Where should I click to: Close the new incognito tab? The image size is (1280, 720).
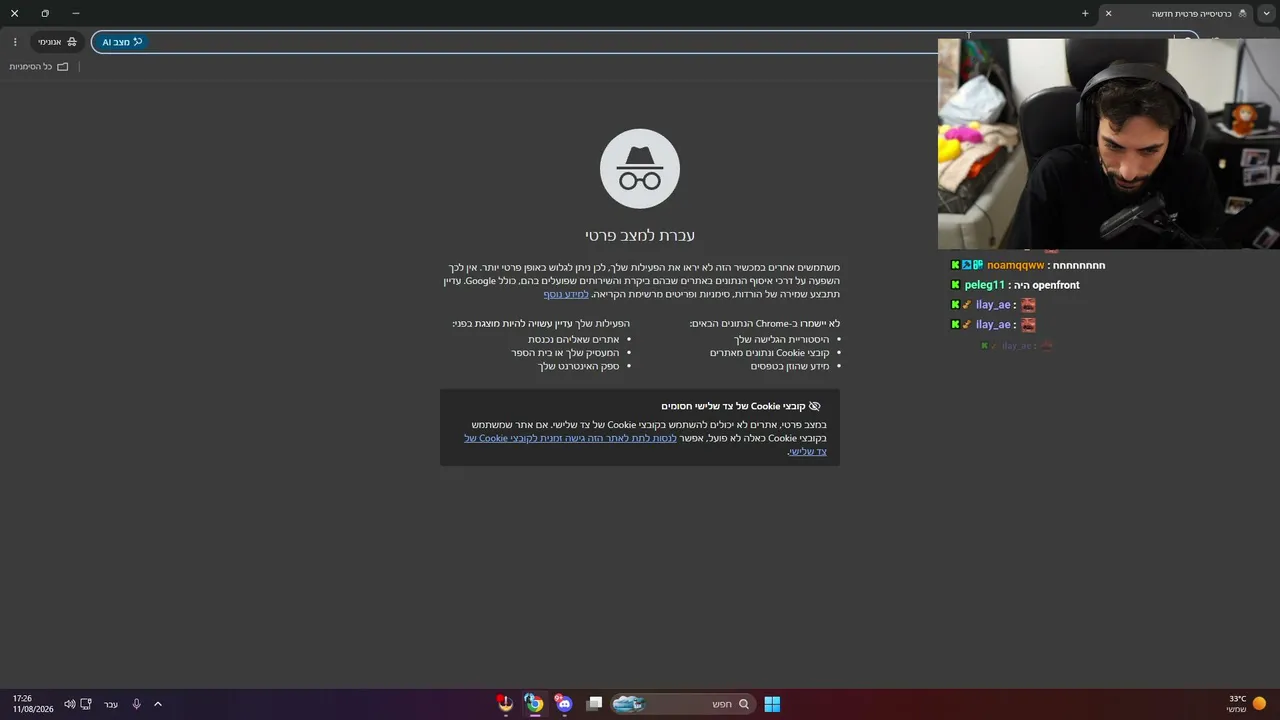point(1108,13)
